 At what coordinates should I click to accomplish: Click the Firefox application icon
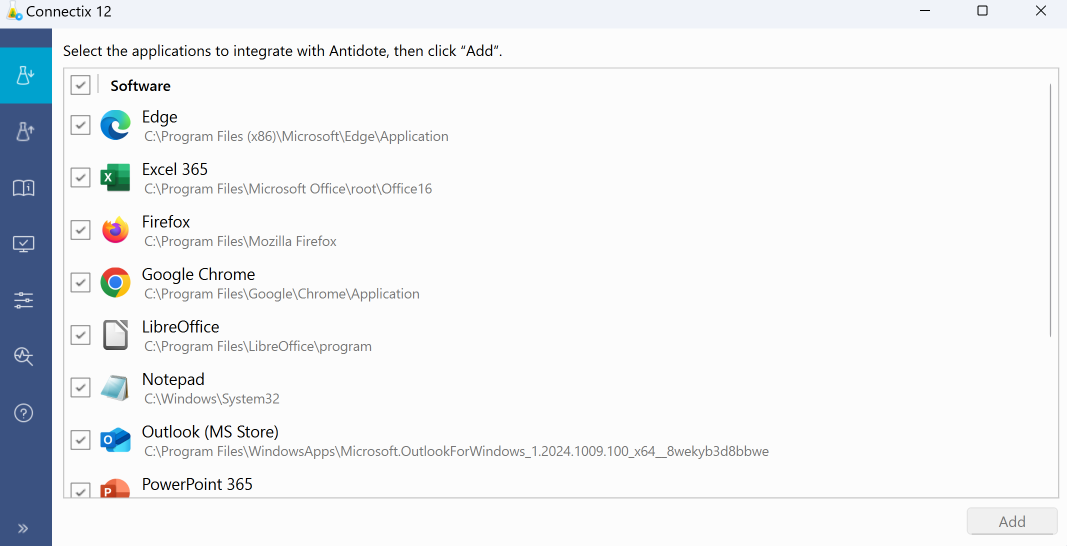[115, 230]
